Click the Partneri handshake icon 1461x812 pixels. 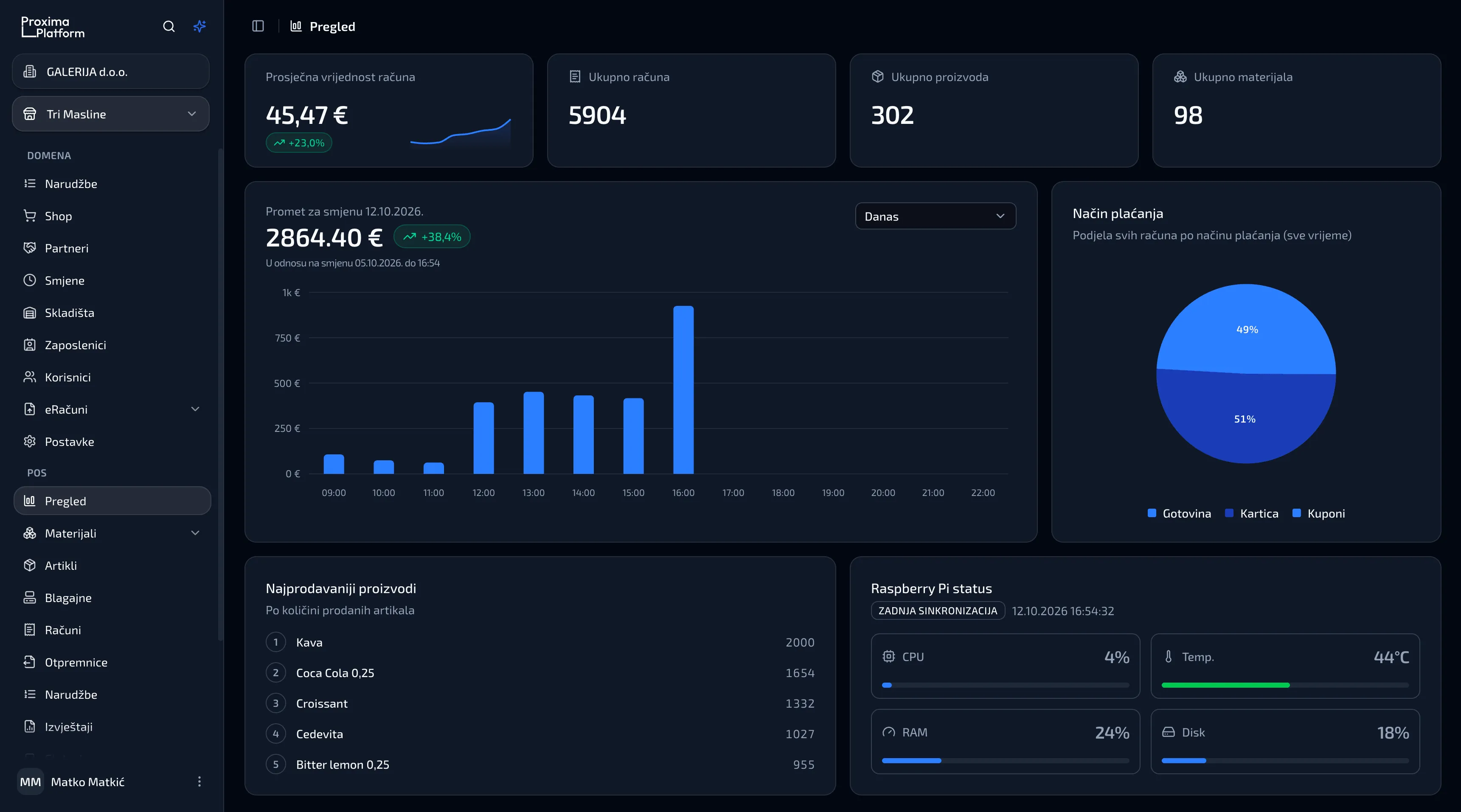coord(30,248)
